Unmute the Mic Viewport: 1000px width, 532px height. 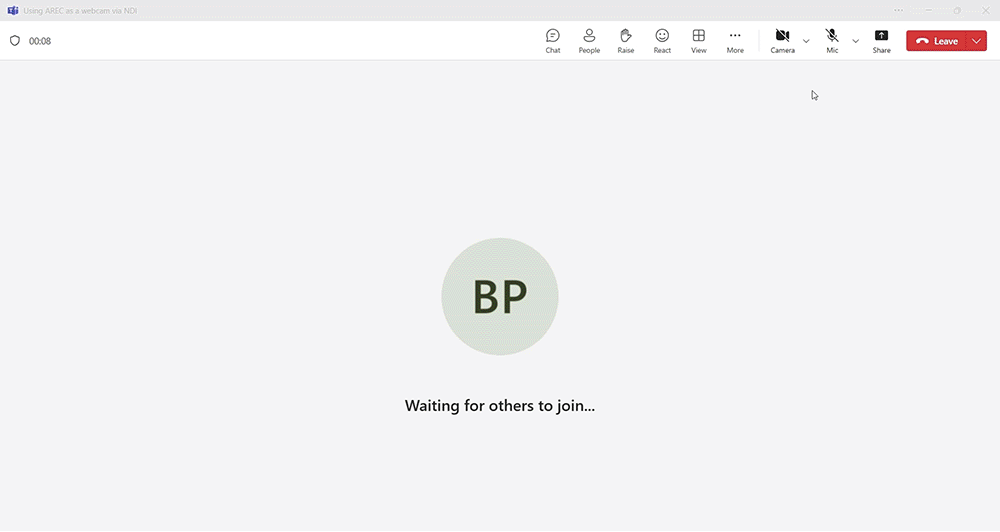[x=832, y=40]
